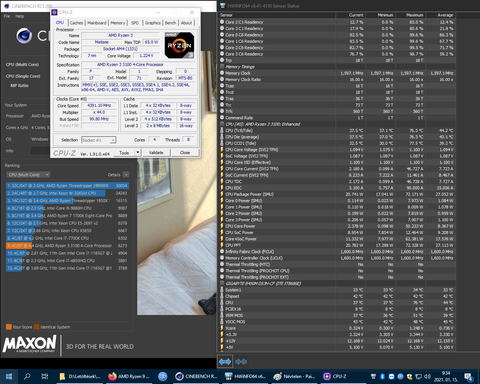Click the taskbar clock showing 9:34
The height and width of the screenshot is (384, 480).
click(x=446, y=377)
